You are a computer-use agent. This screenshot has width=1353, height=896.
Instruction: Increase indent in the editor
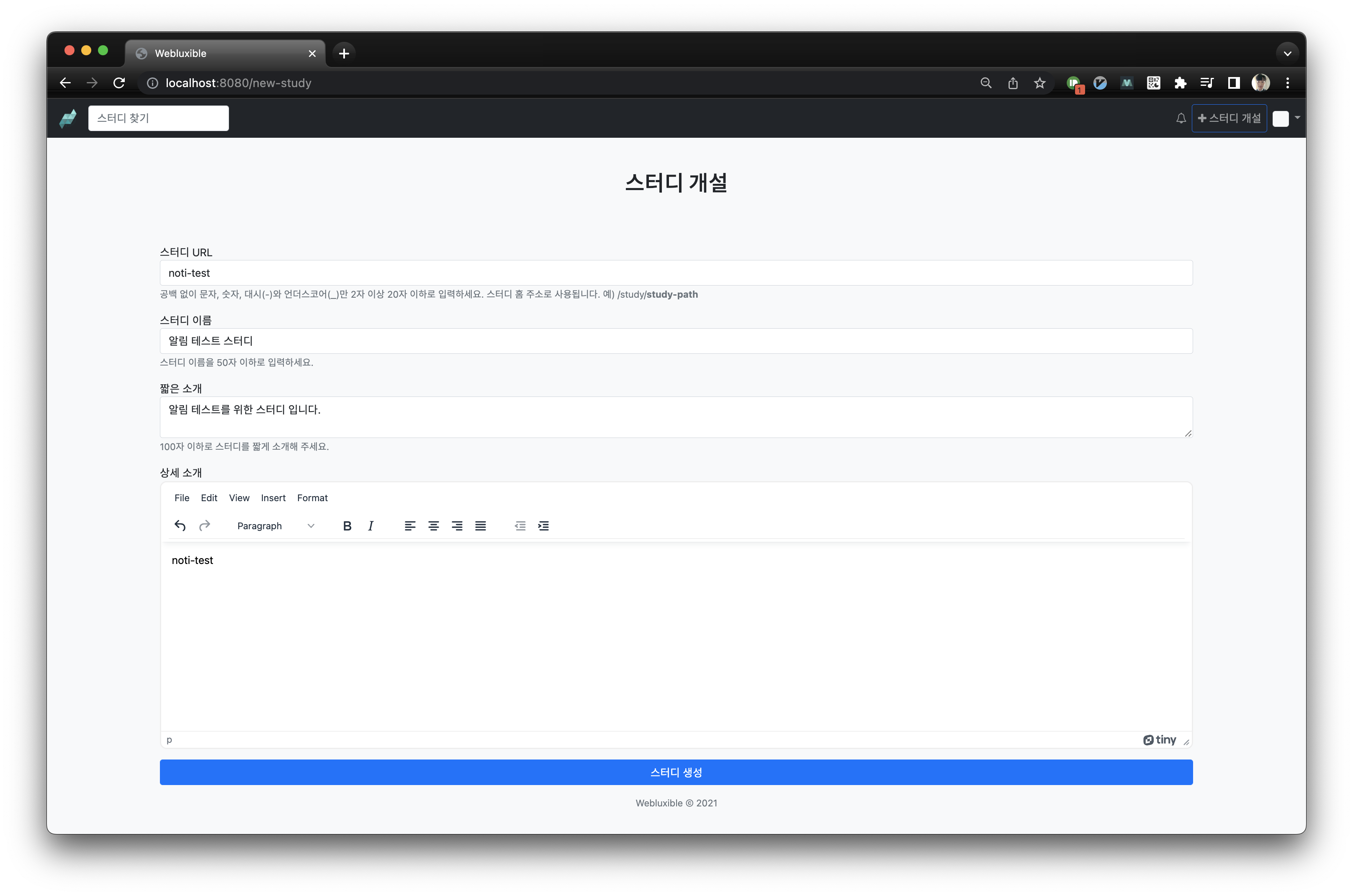(x=543, y=526)
